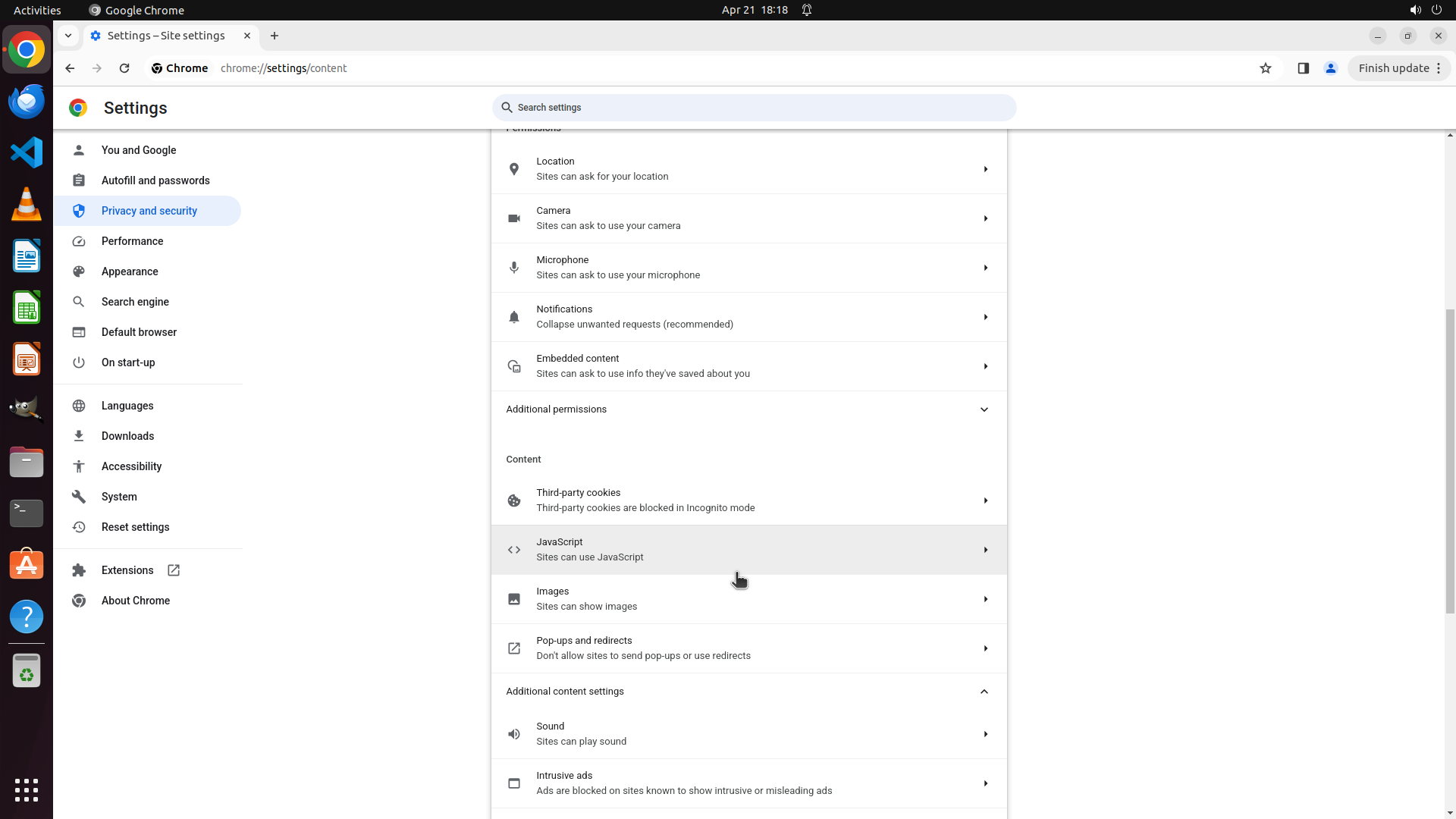Collapse Additional content settings section
1456x819 pixels.
click(984, 692)
